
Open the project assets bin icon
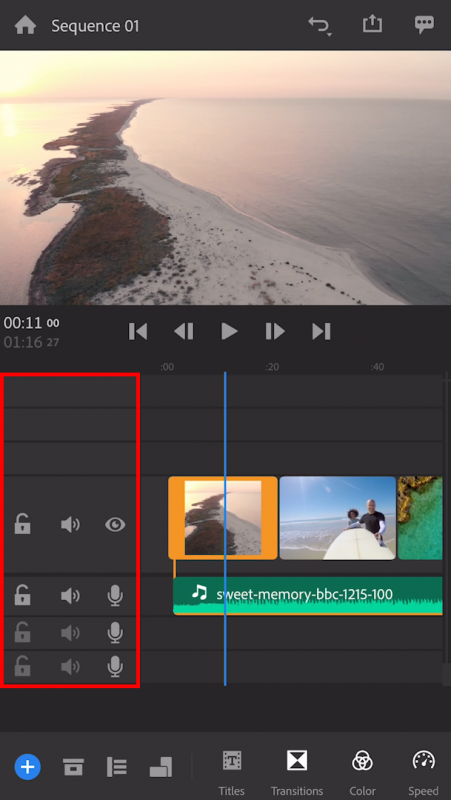(x=73, y=766)
